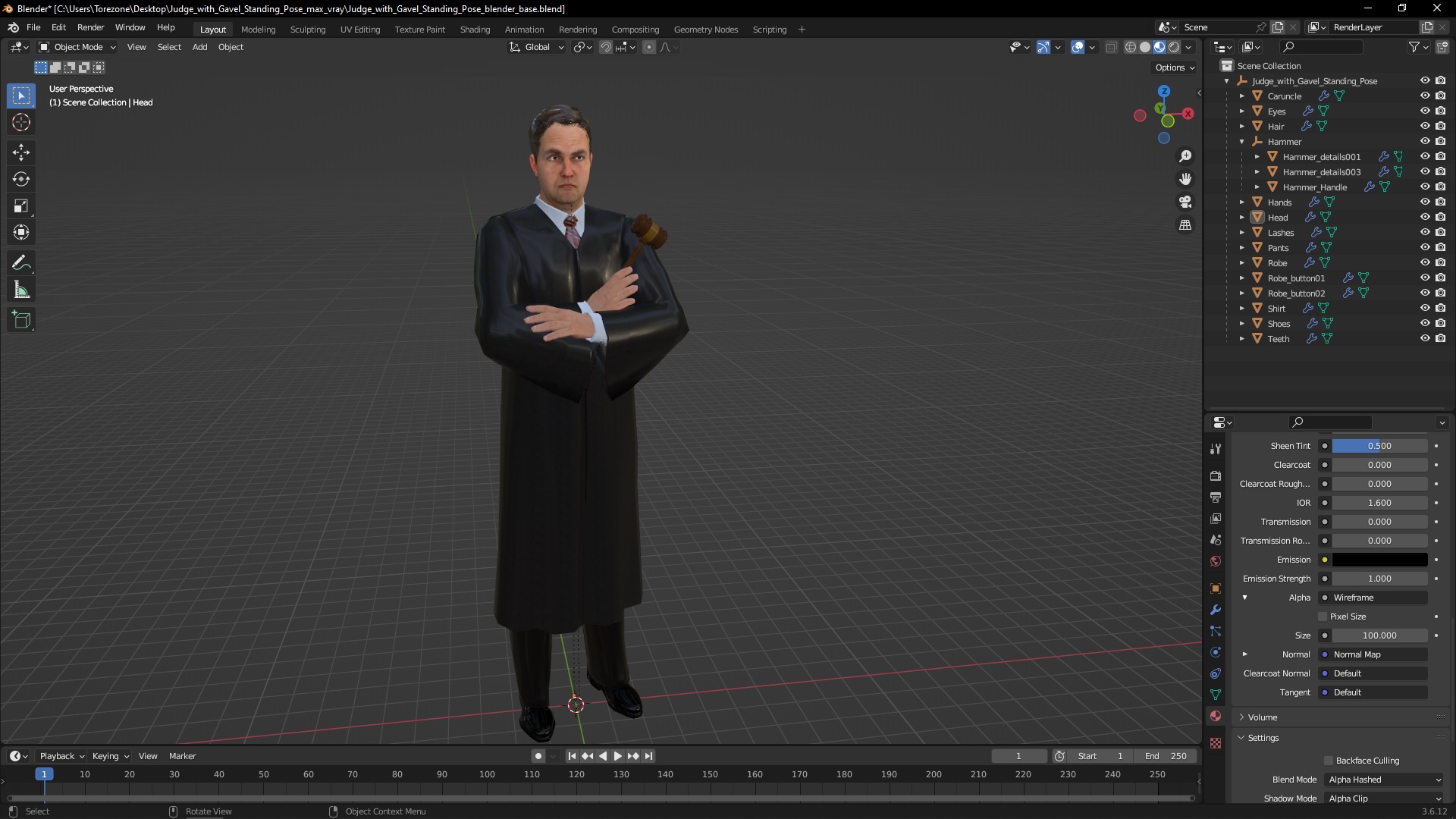Switch to the Shading workspace tab
This screenshot has width=1456, height=819.
tap(475, 30)
